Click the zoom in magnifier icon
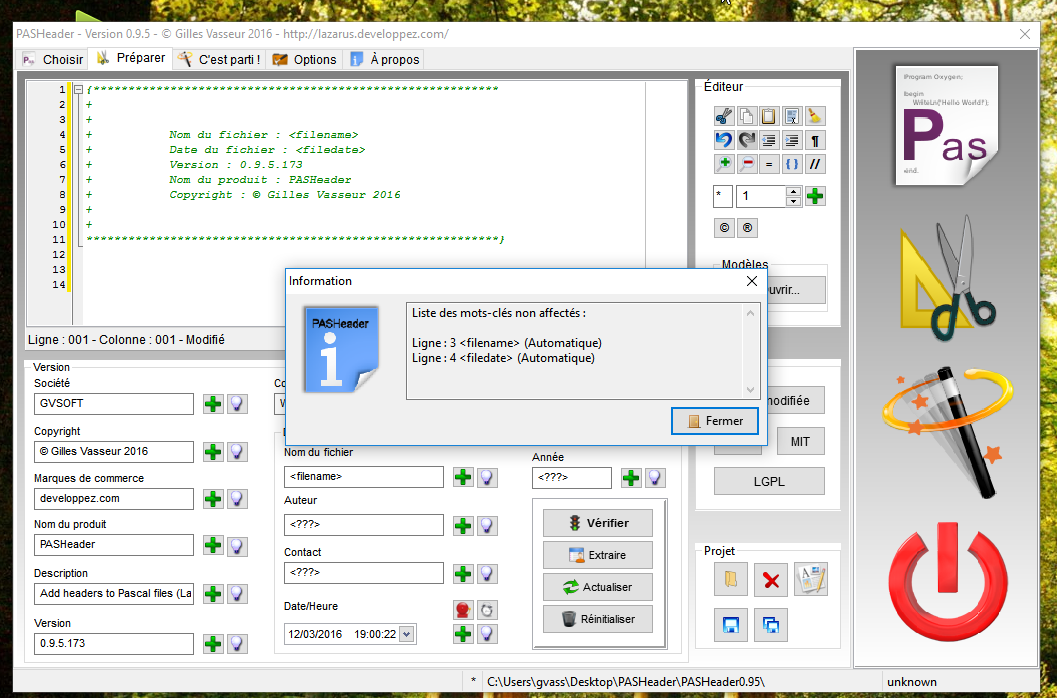This screenshot has width=1057, height=698. pos(725,164)
